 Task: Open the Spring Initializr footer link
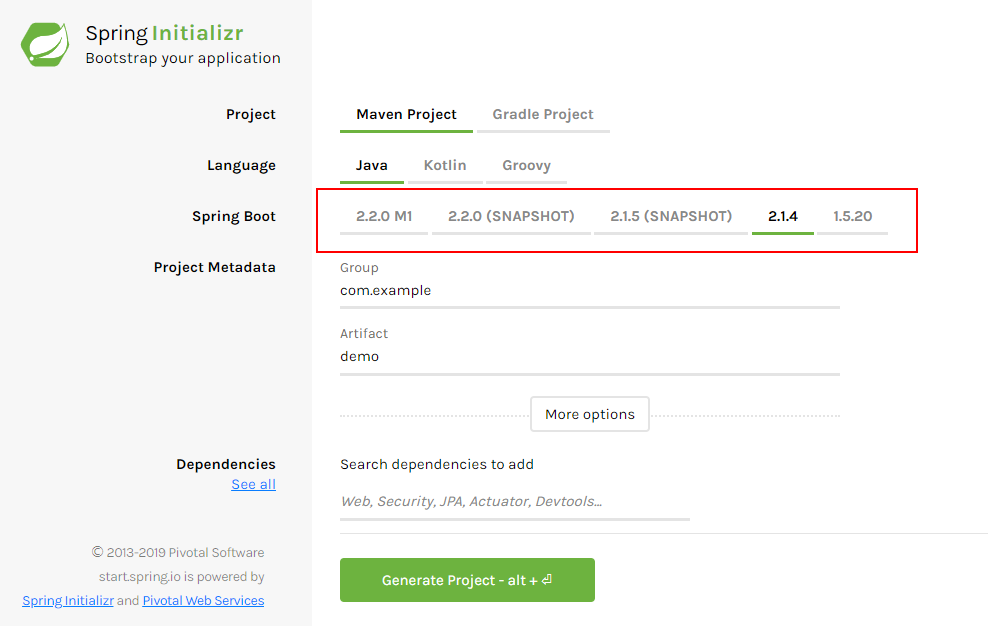68,601
